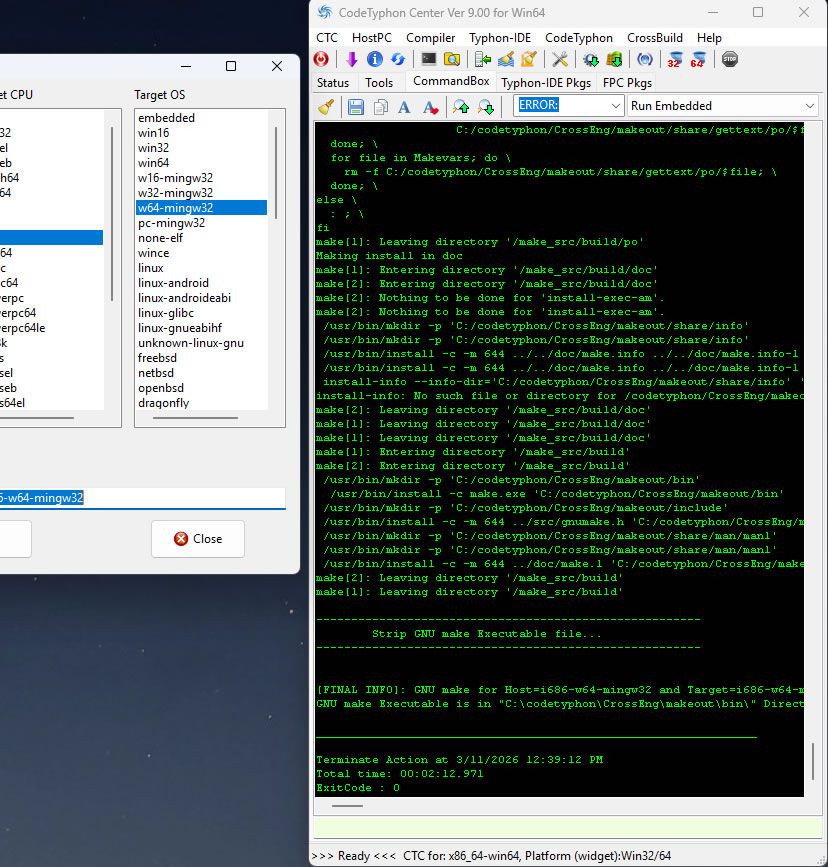Open the Compiler menu
Viewport: 828px width, 867px height.
click(x=430, y=37)
